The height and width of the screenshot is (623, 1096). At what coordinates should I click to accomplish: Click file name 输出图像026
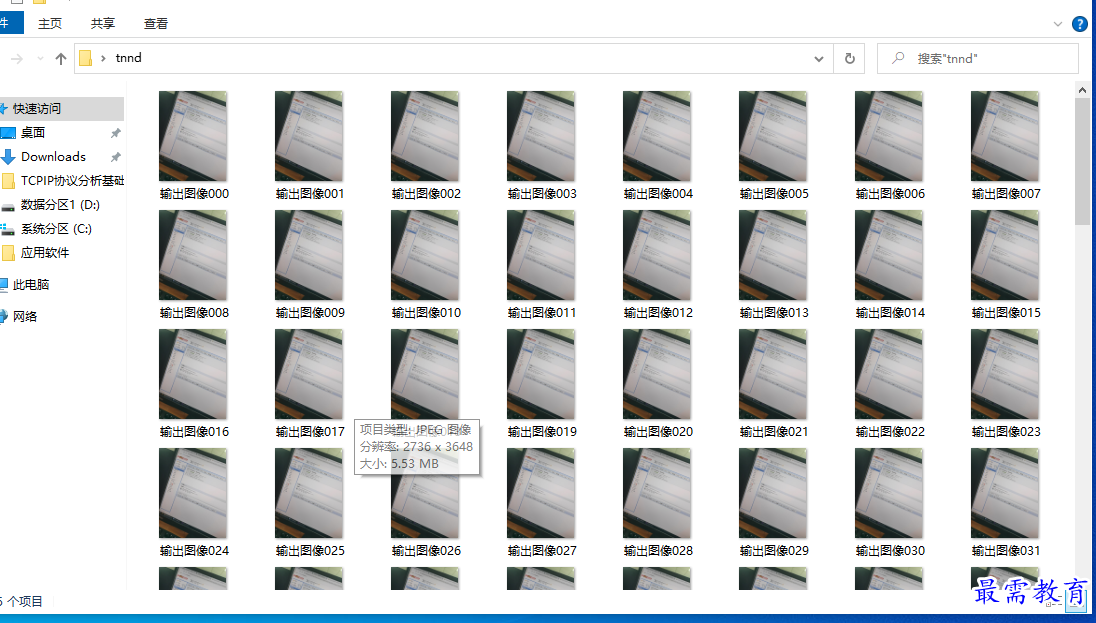(x=426, y=550)
